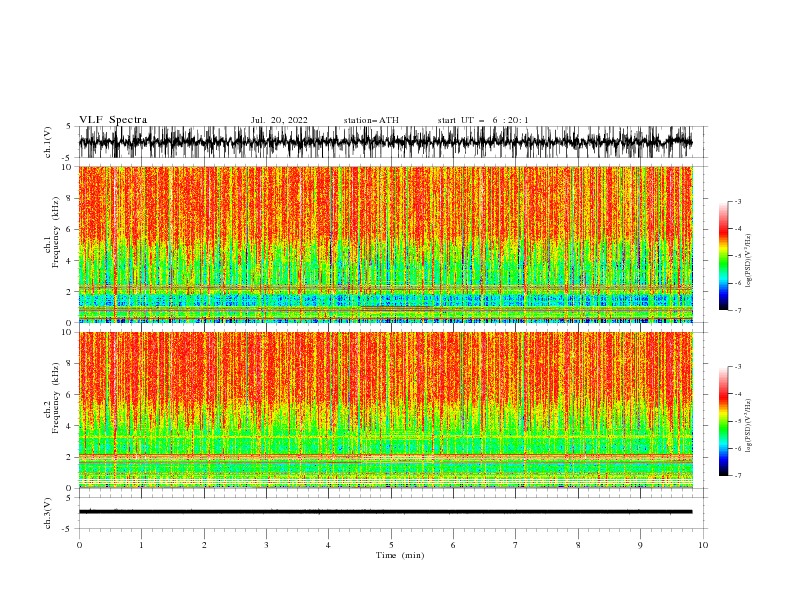This screenshot has width=792, height=612.
Task: Click the "ch.1(V)" waveform axis label
Action: 48,142
